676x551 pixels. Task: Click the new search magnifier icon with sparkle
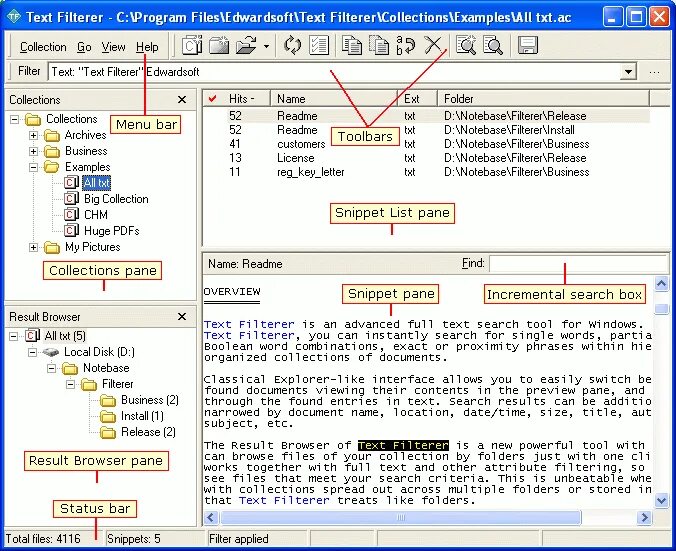pyautogui.click(x=466, y=45)
